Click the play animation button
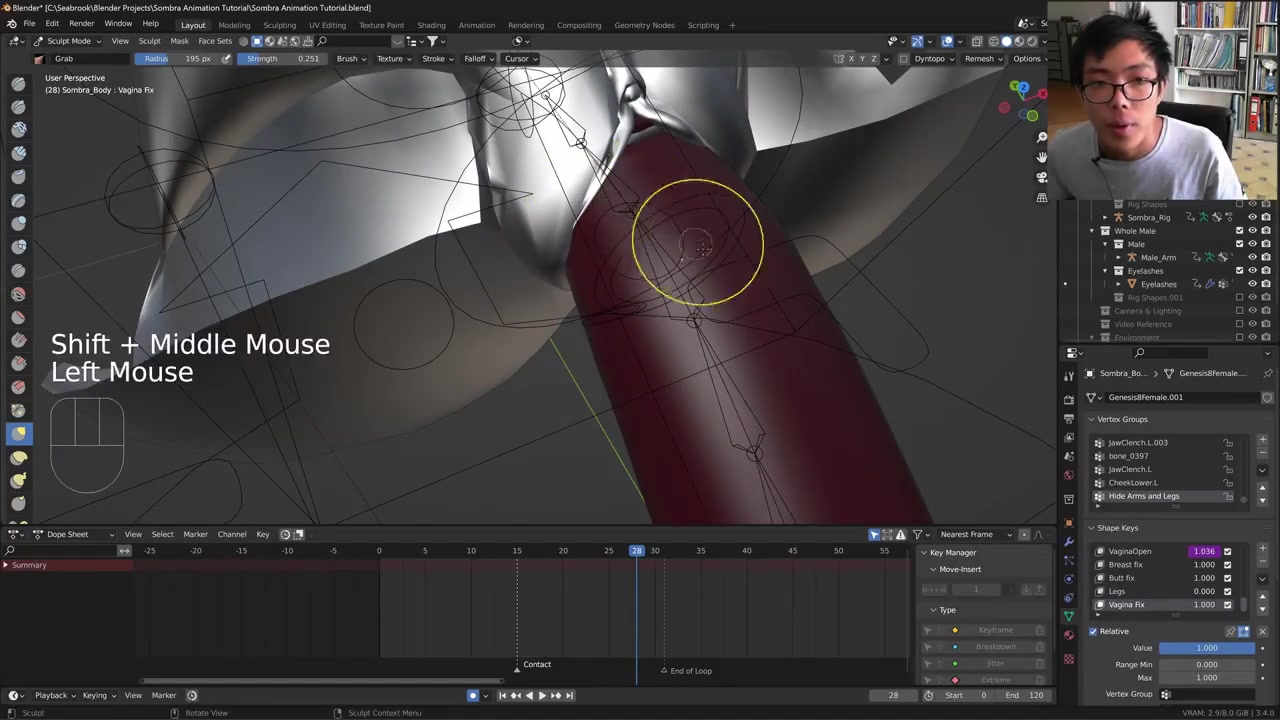This screenshot has height=720, width=1280. pos(542,695)
